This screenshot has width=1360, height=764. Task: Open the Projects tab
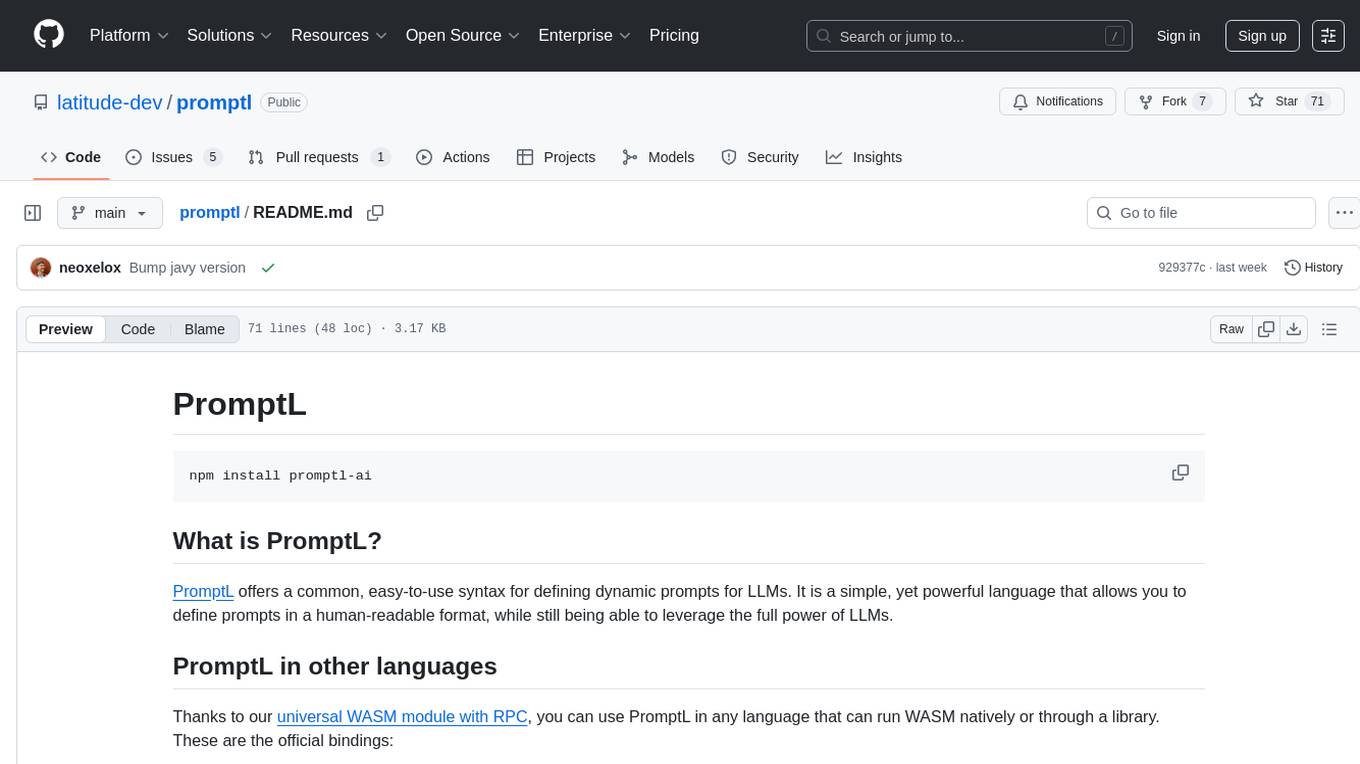point(556,157)
